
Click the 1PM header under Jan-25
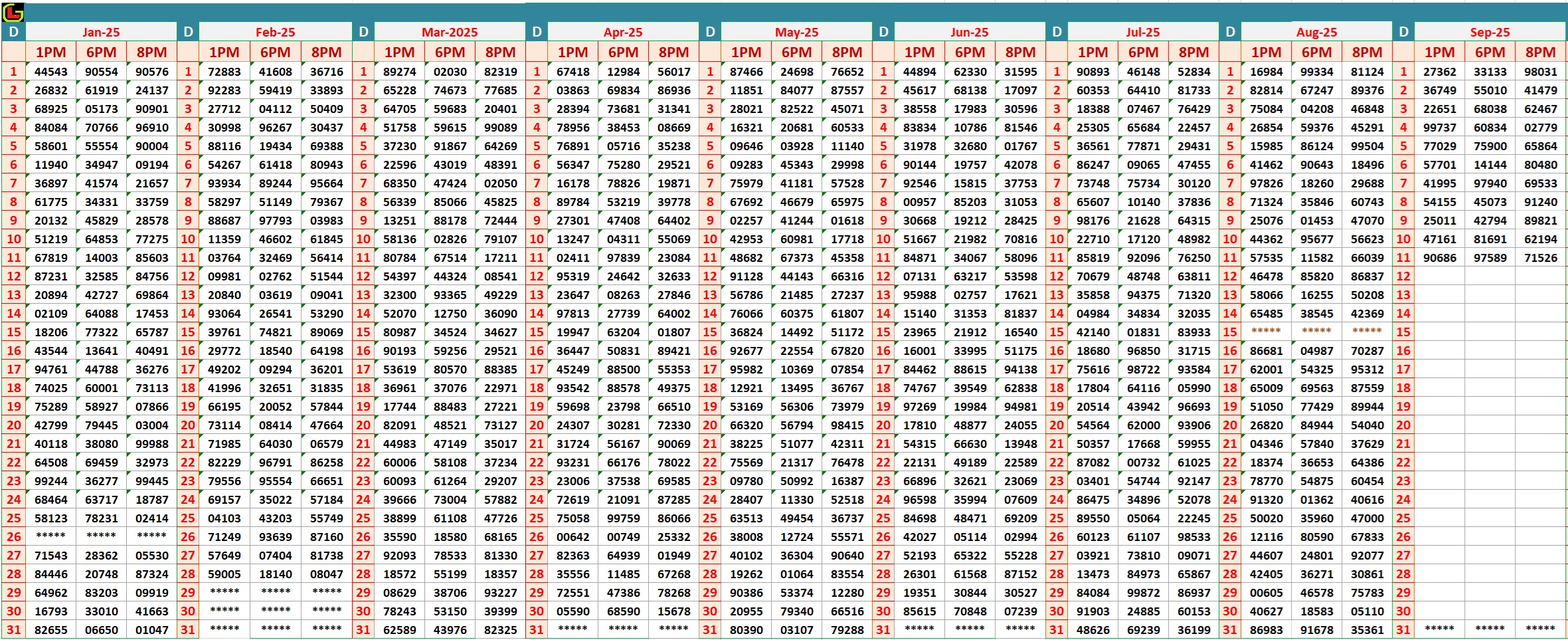tap(51, 53)
